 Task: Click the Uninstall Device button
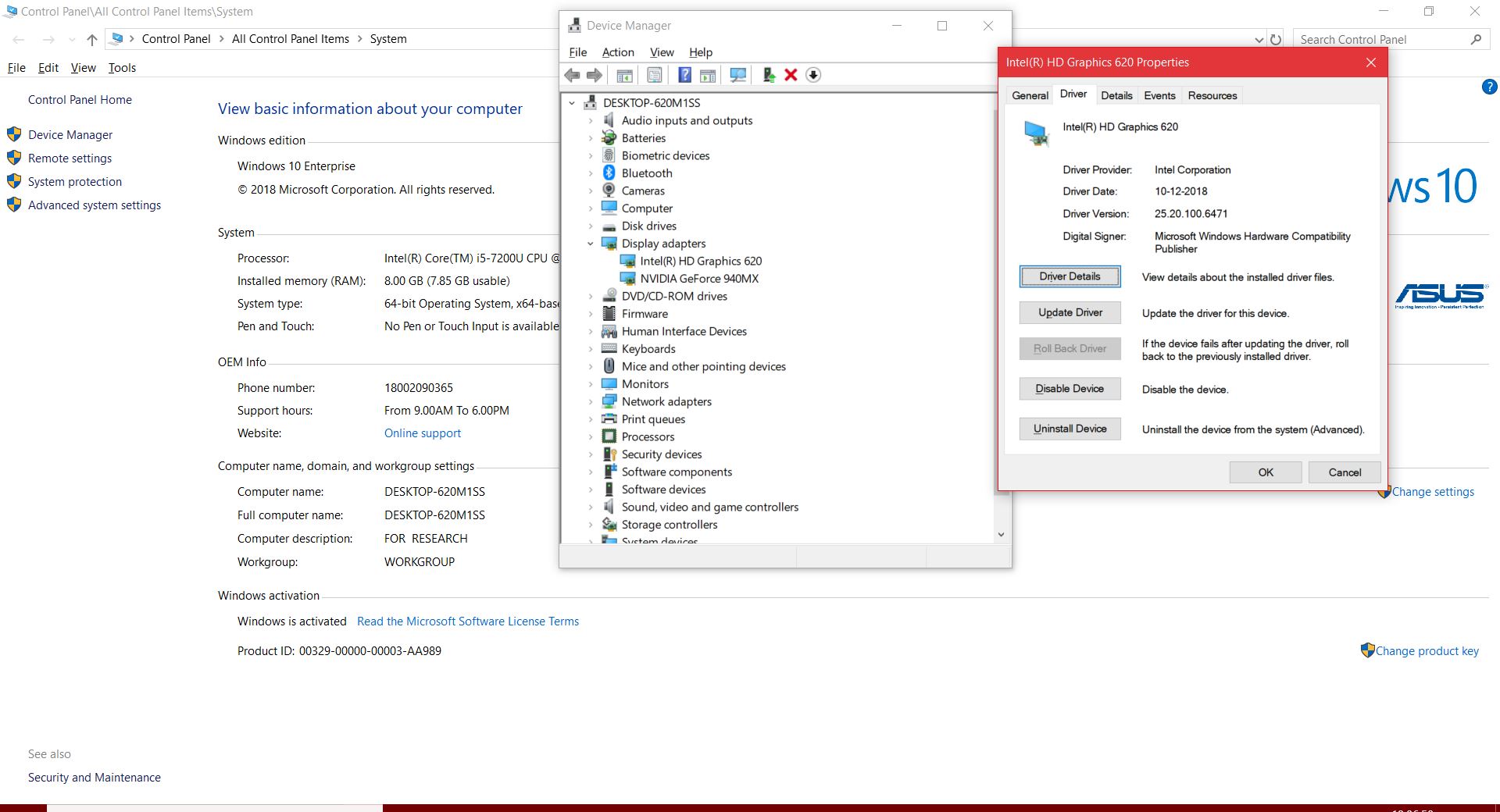tap(1070, 429)
